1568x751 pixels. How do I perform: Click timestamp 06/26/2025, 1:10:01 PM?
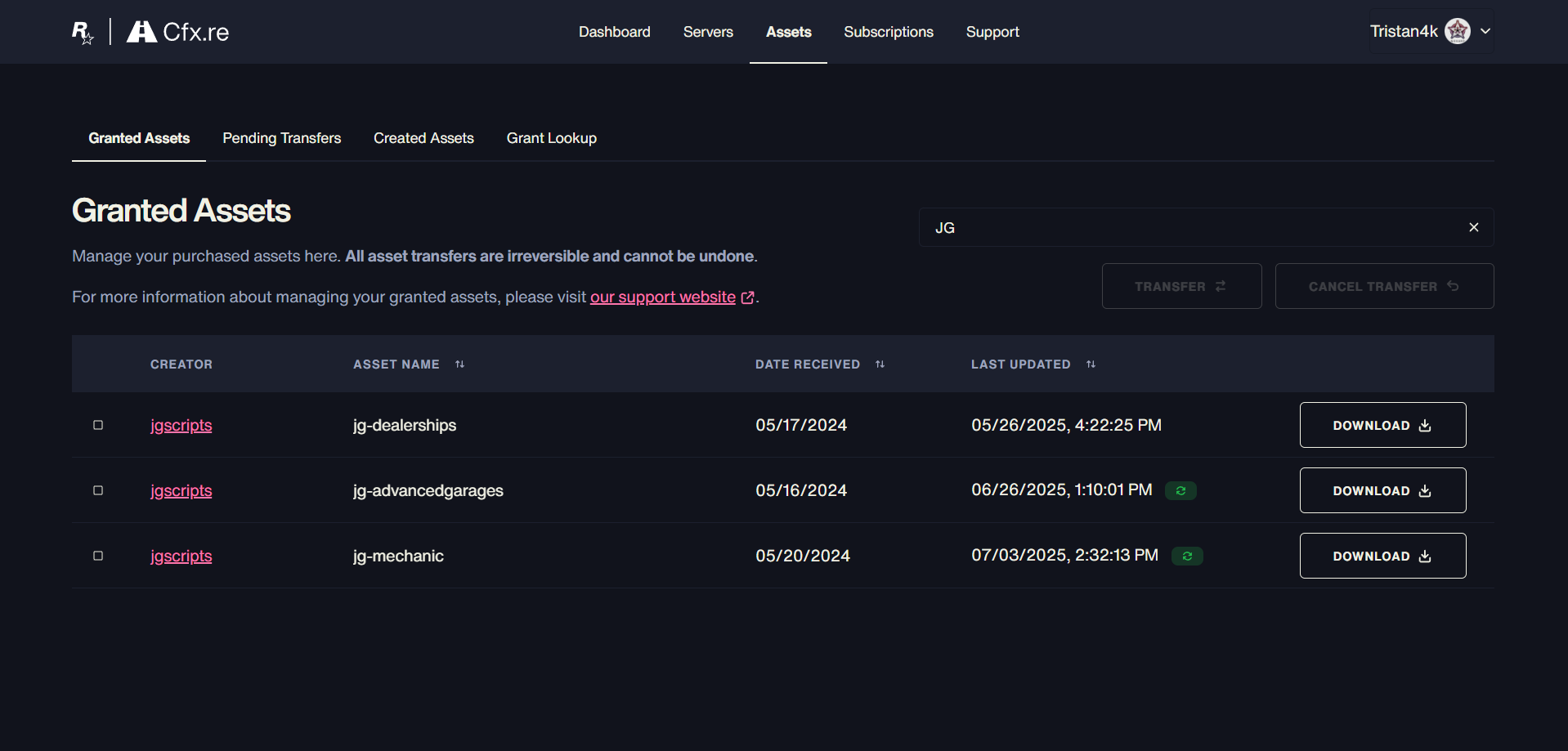1062,489
